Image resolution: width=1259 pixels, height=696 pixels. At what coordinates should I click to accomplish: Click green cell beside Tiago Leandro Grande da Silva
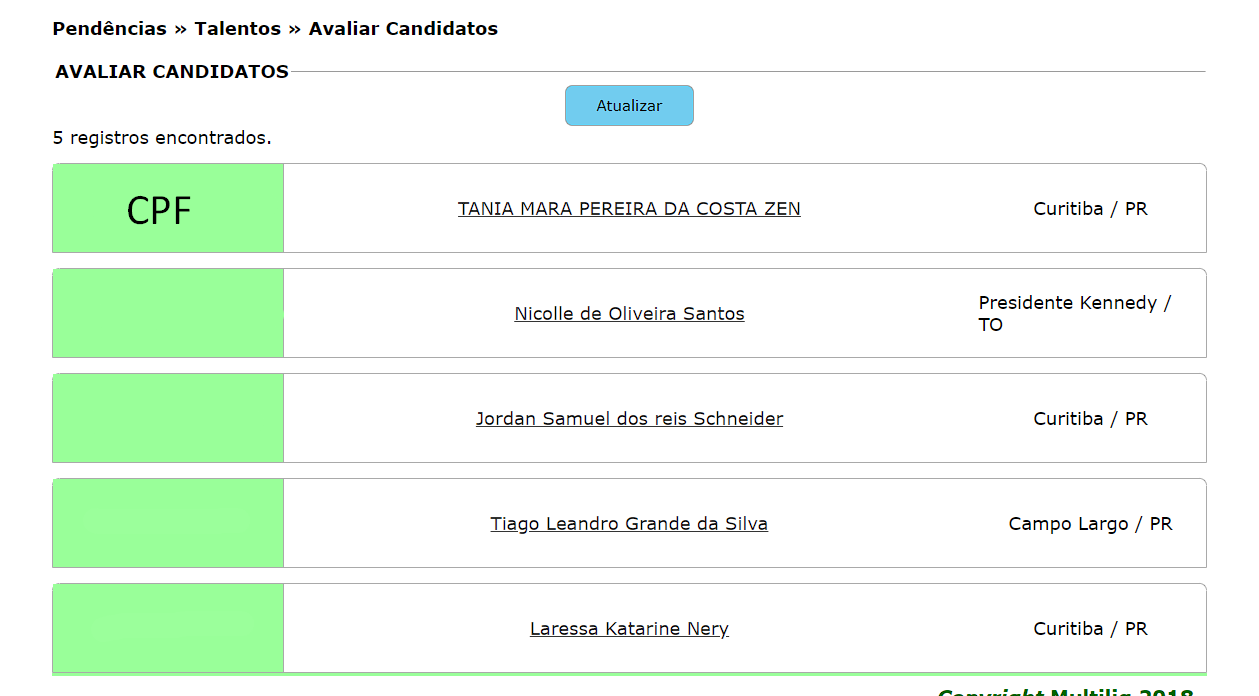[168, 524]
